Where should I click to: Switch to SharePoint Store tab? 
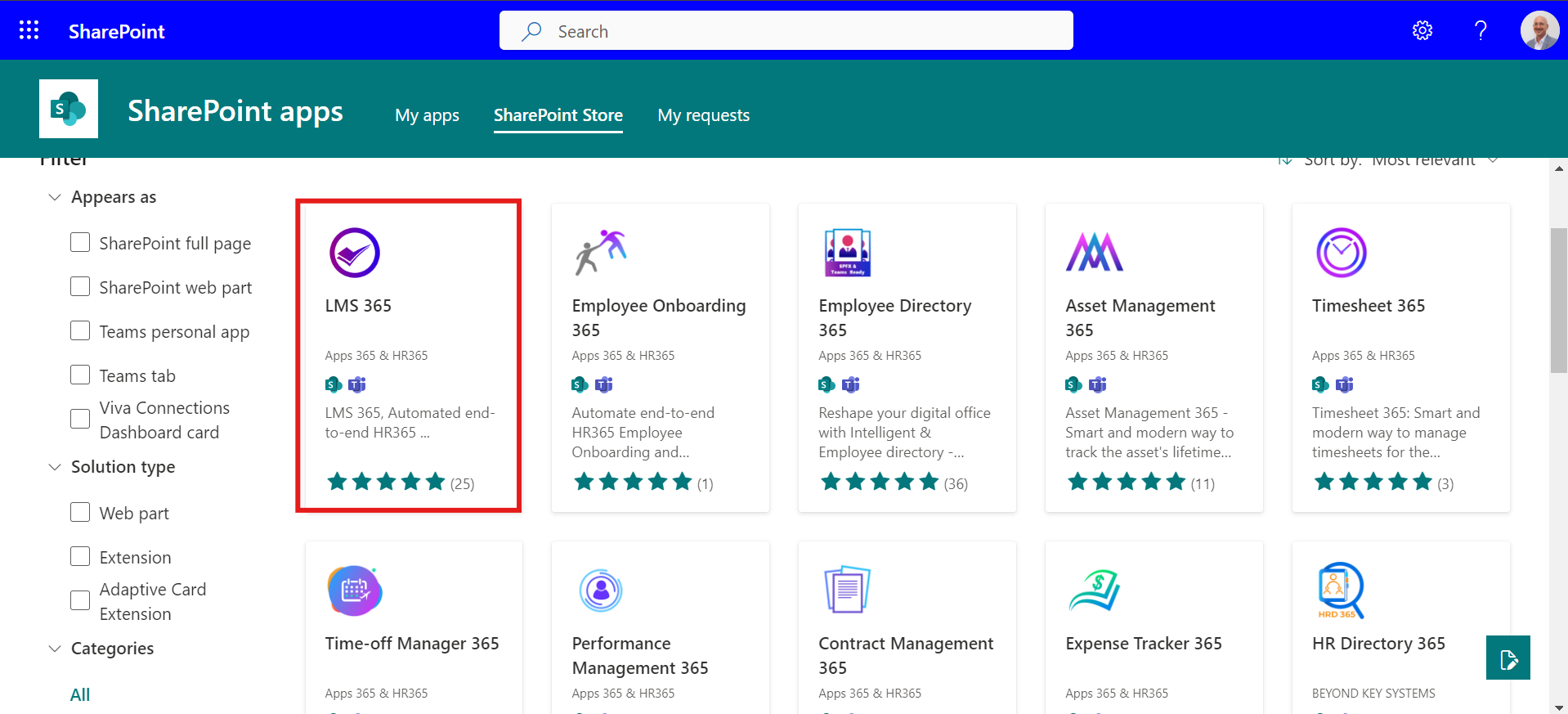point(558,115)
